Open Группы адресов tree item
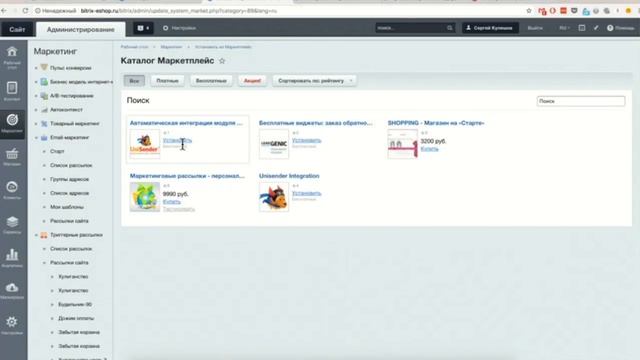The image size is (640, 360). coord(69,180)
